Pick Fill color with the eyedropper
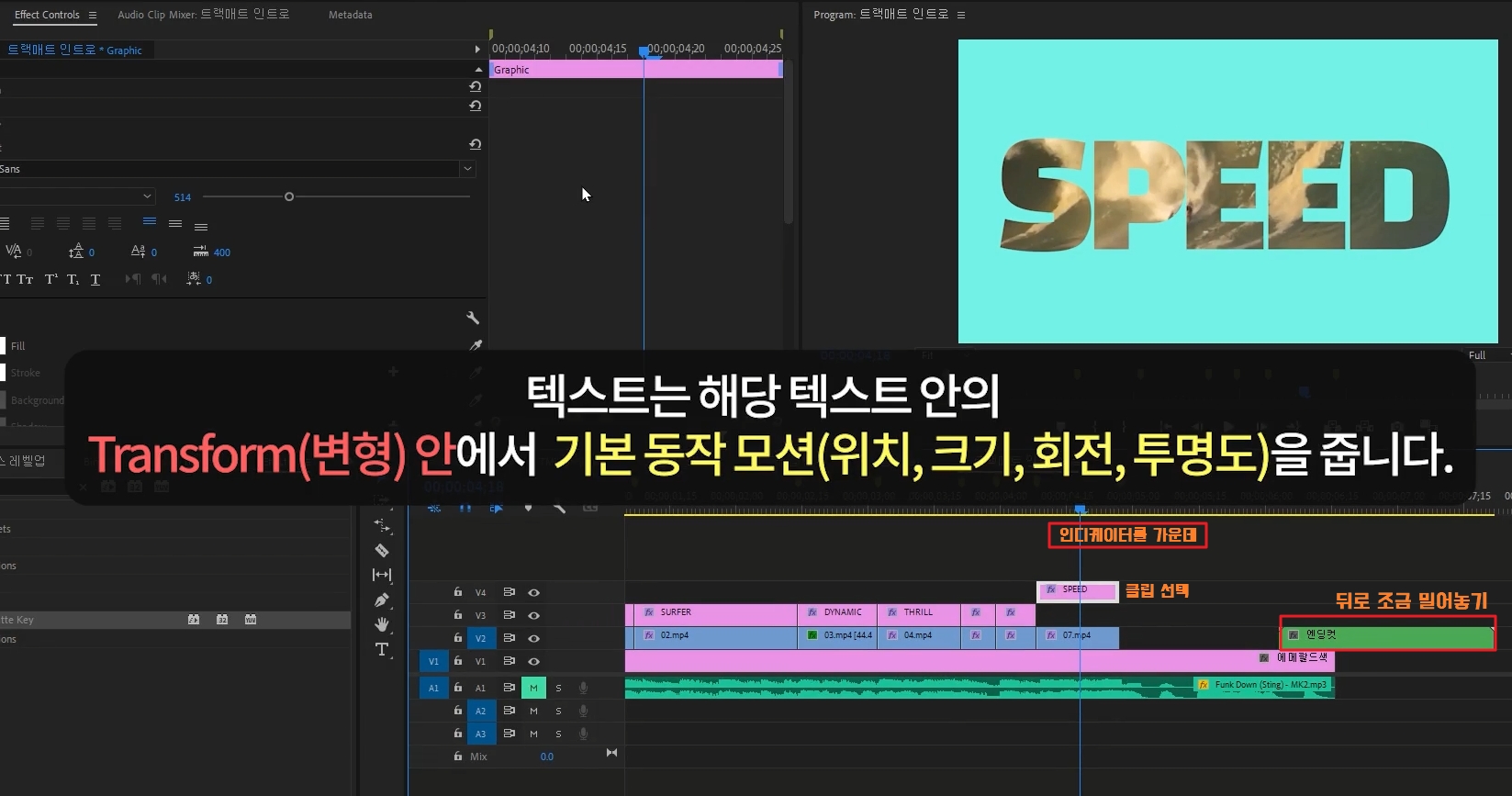The image size is (1512, 796). click(x=476, y=345)
